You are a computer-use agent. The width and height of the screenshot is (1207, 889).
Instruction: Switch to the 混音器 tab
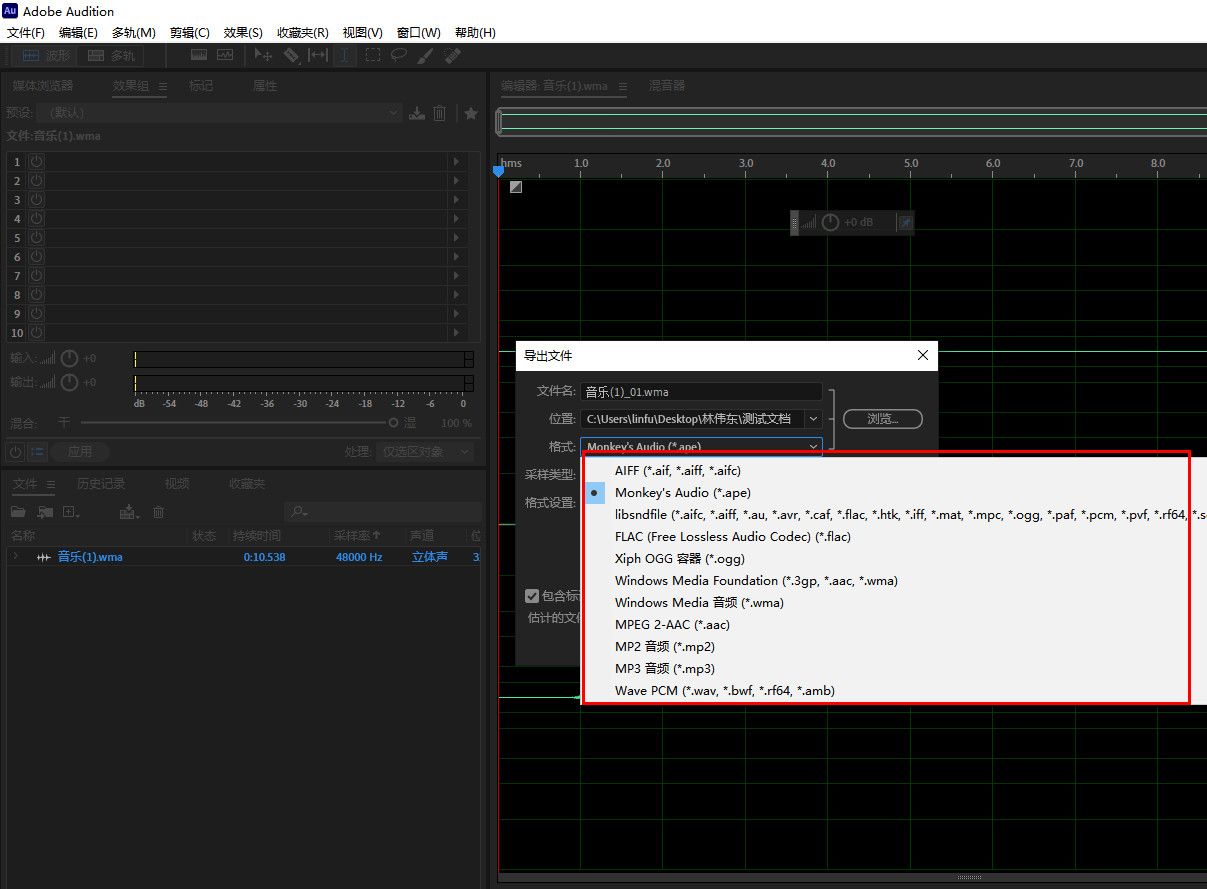[667, 86]
